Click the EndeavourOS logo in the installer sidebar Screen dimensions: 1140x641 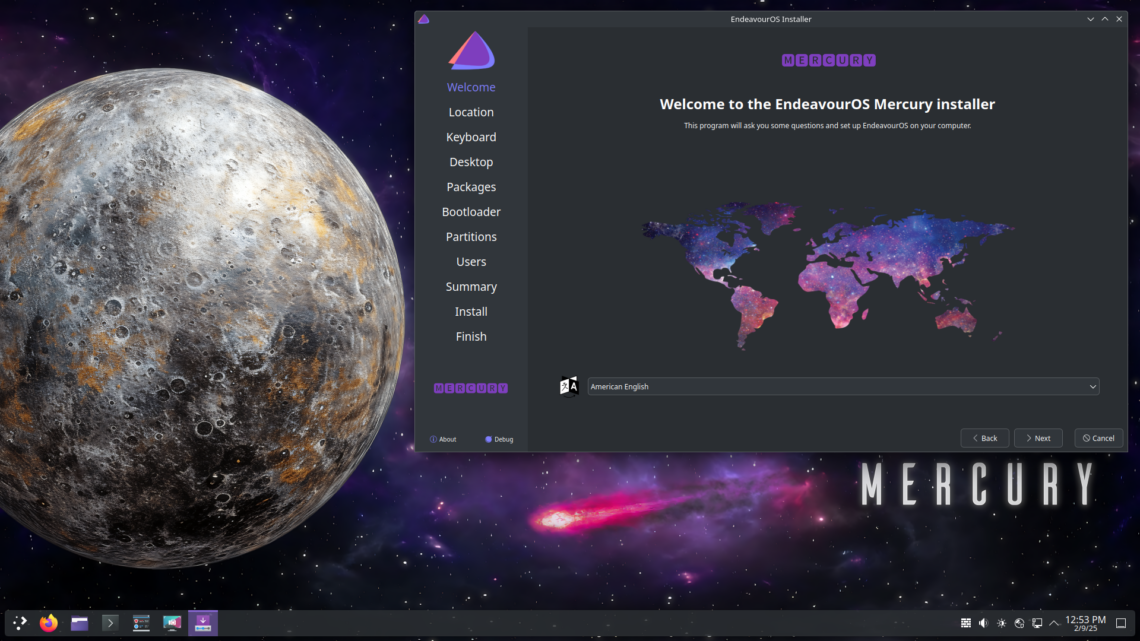coord(471,50)
